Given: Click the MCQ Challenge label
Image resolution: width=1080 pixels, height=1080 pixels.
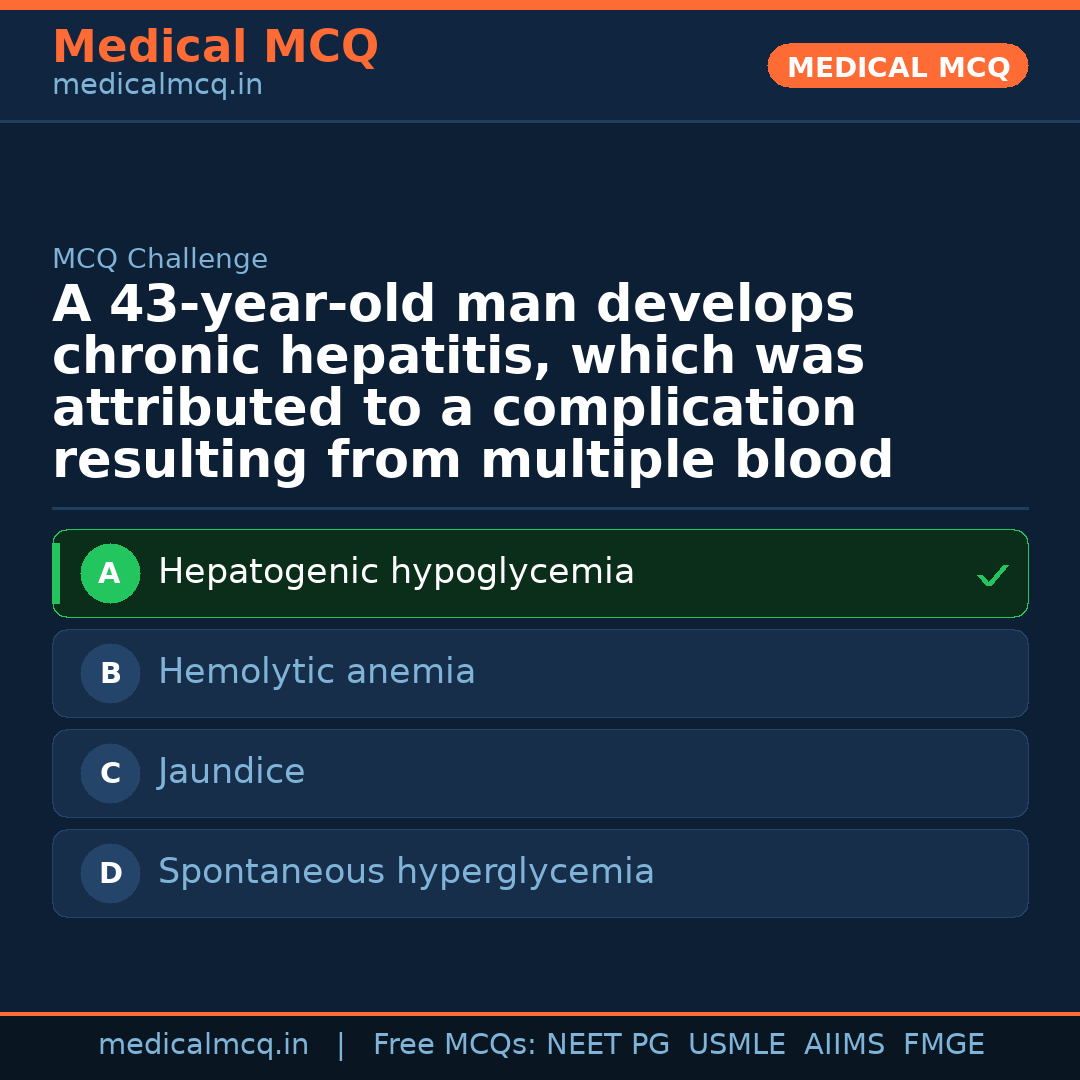Looking at the screenshot, I should [160, 260].
